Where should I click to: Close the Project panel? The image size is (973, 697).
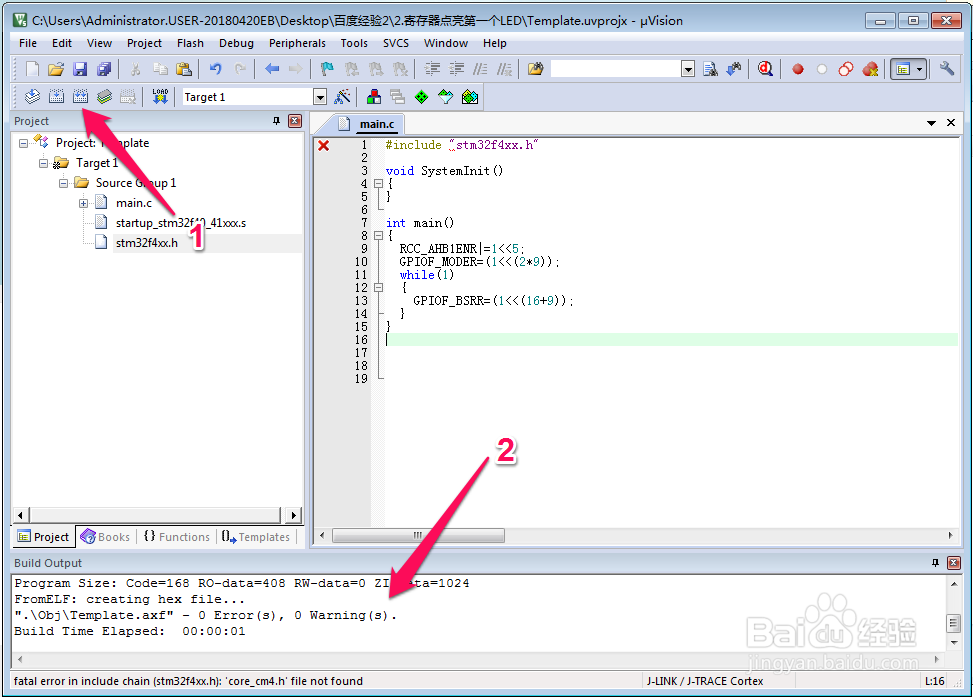(295, 121)
